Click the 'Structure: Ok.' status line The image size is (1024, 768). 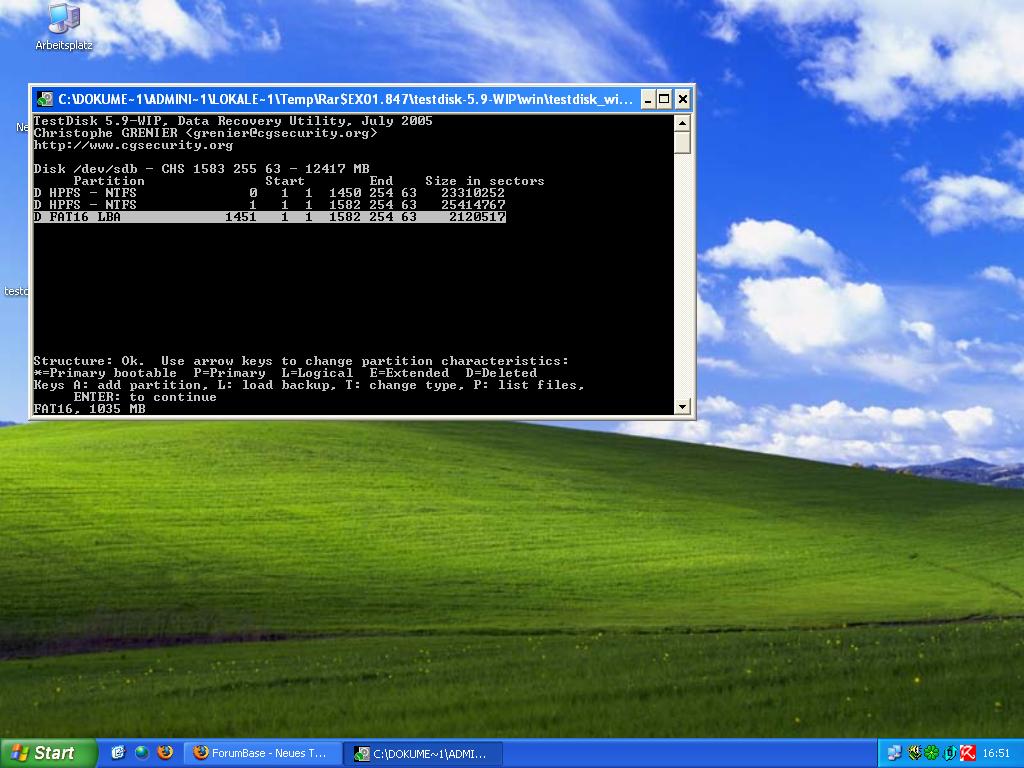point(301,360)
